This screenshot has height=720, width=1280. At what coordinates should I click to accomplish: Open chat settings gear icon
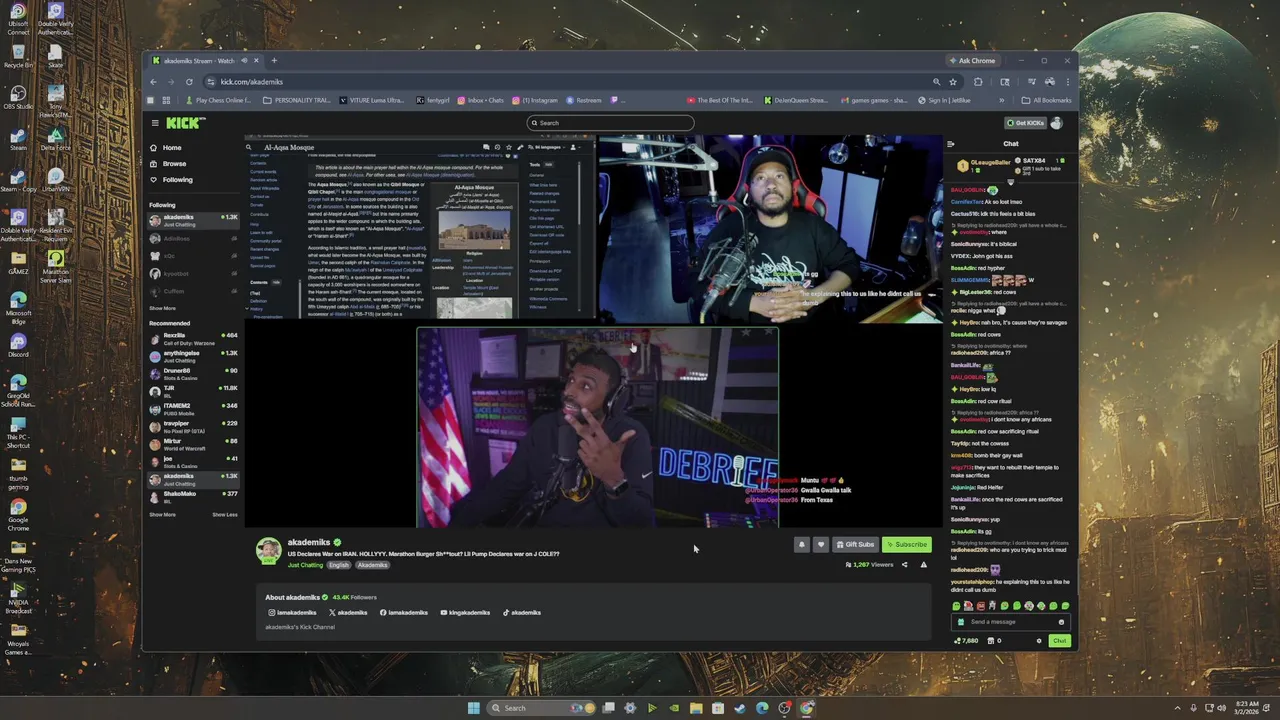click(x=1038, y=641)
